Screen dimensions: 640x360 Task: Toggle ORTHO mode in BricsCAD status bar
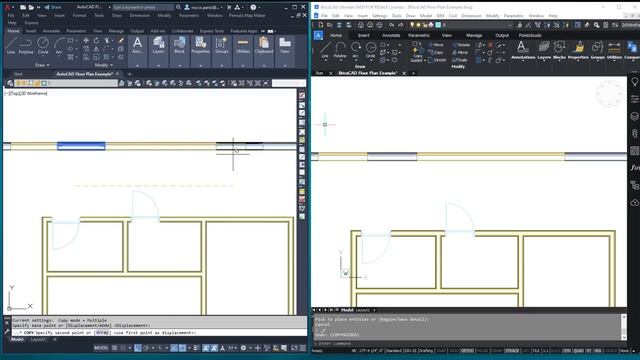[x=467, y=351]
